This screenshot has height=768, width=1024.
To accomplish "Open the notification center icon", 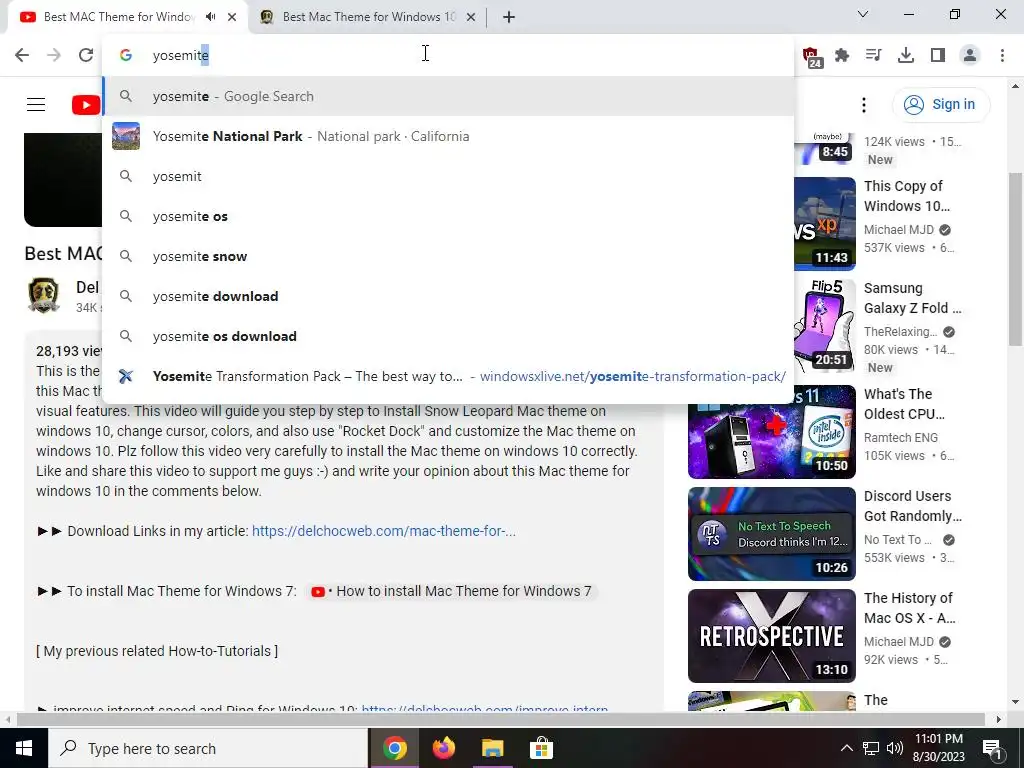I will point(992,748).
